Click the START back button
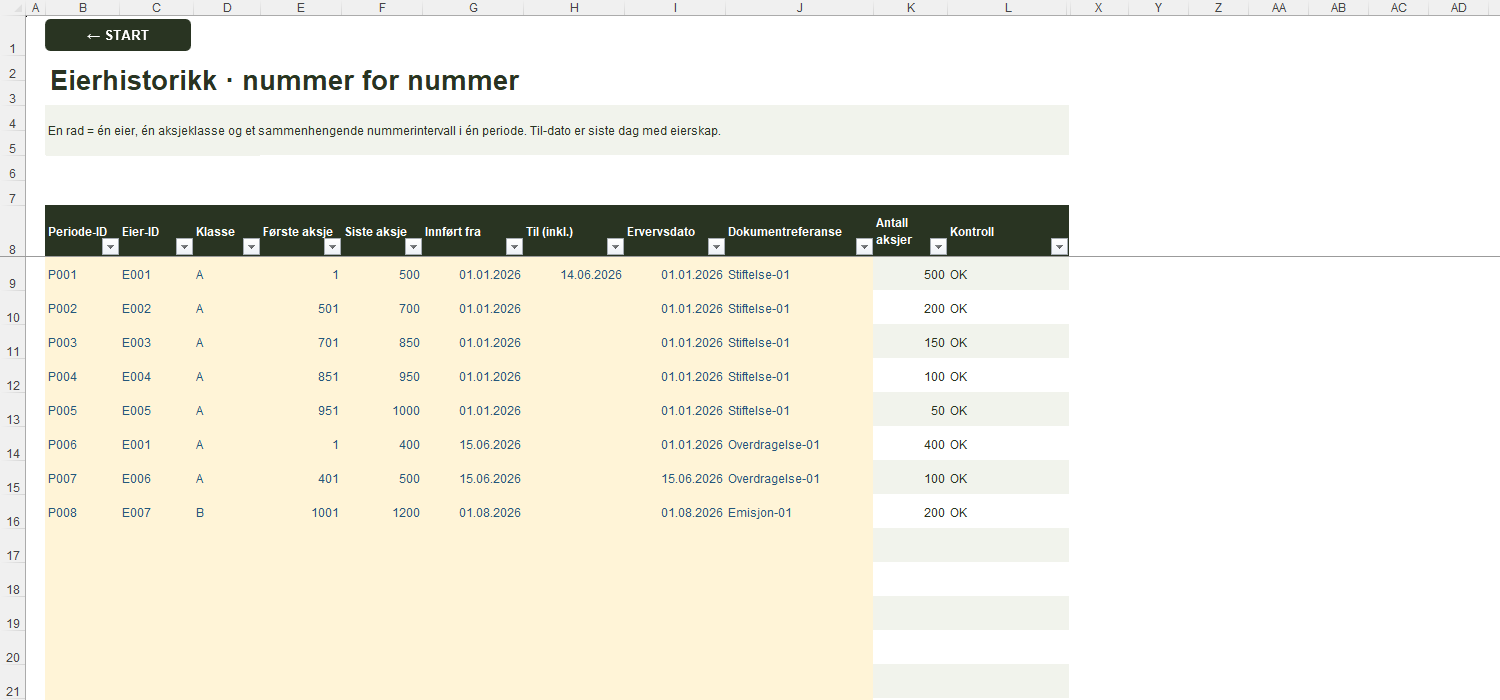The width and height of the screenshot is (1500, 700). pyautogui.click(x=118, y=35)
